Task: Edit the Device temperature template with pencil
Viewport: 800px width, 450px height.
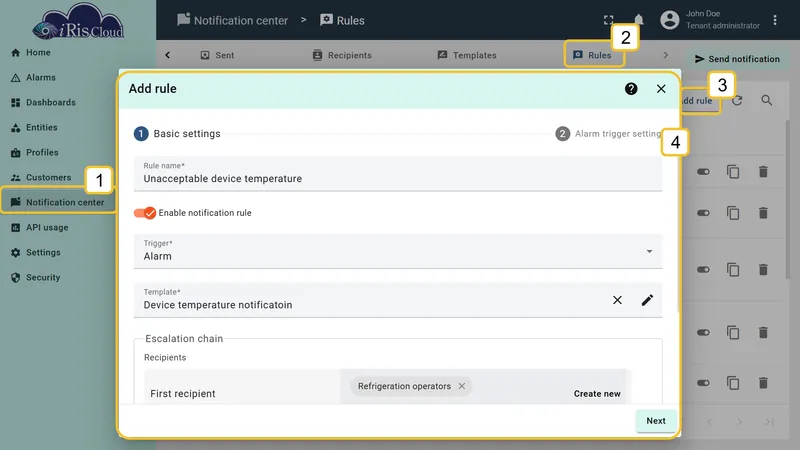Action: 647,300
